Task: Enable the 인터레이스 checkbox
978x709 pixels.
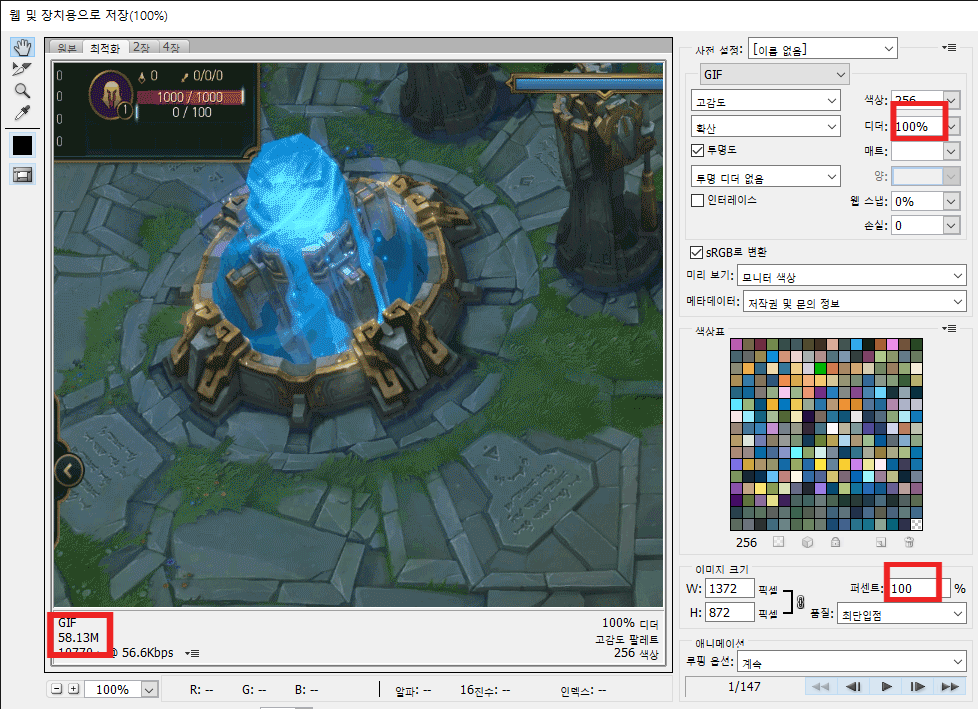Action: 697,200
